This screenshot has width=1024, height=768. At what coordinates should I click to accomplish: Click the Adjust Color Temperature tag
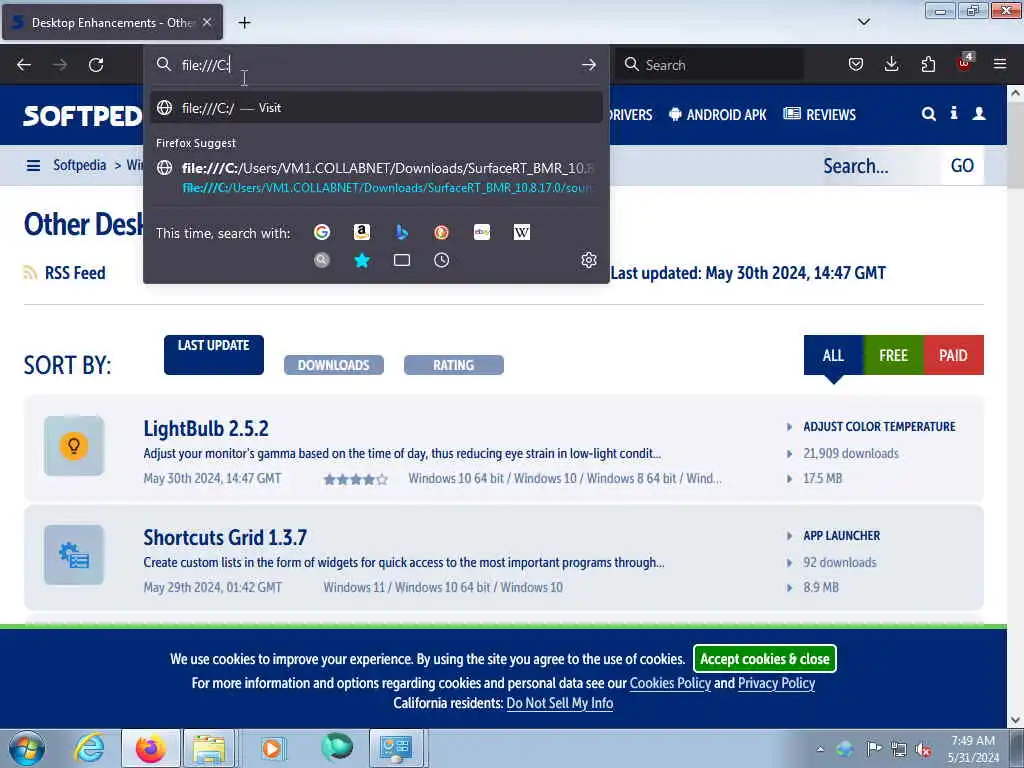879,426
